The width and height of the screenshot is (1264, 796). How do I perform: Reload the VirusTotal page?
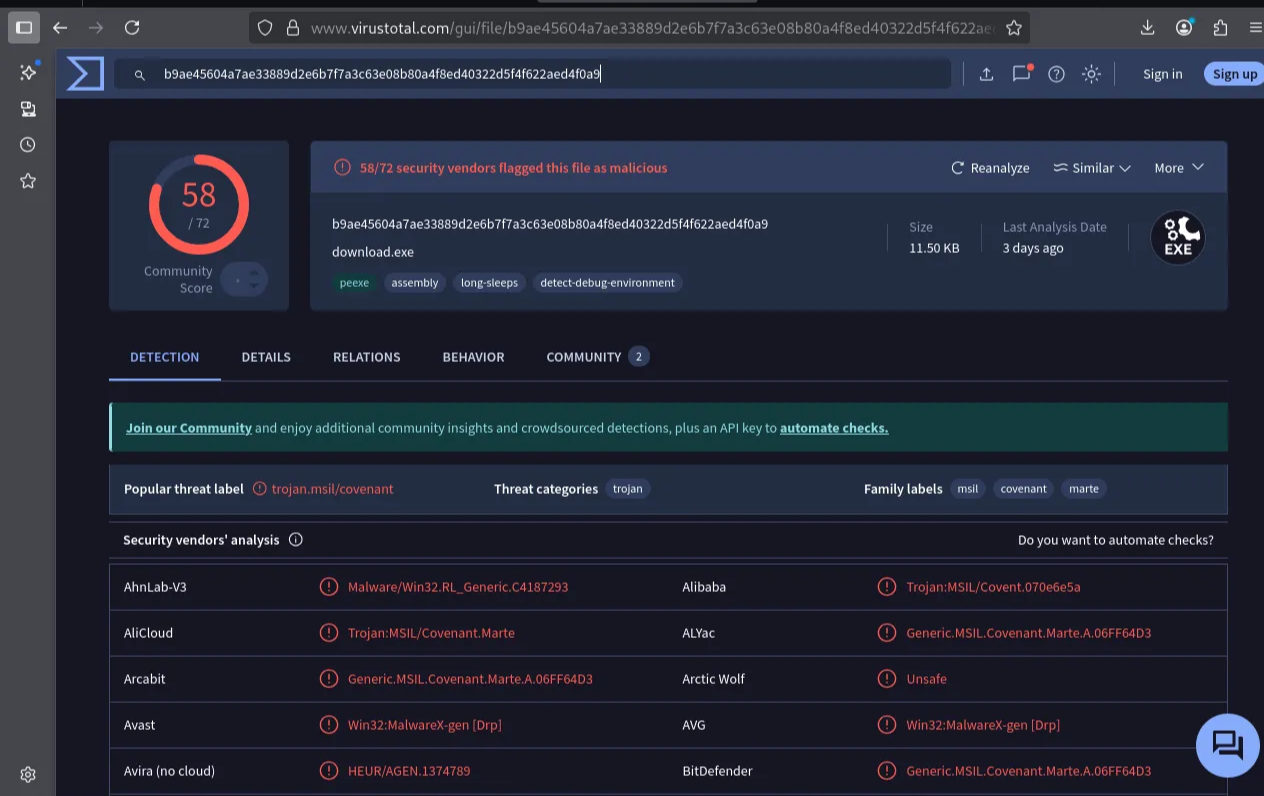pyautogui.click(x=132, y=28)
